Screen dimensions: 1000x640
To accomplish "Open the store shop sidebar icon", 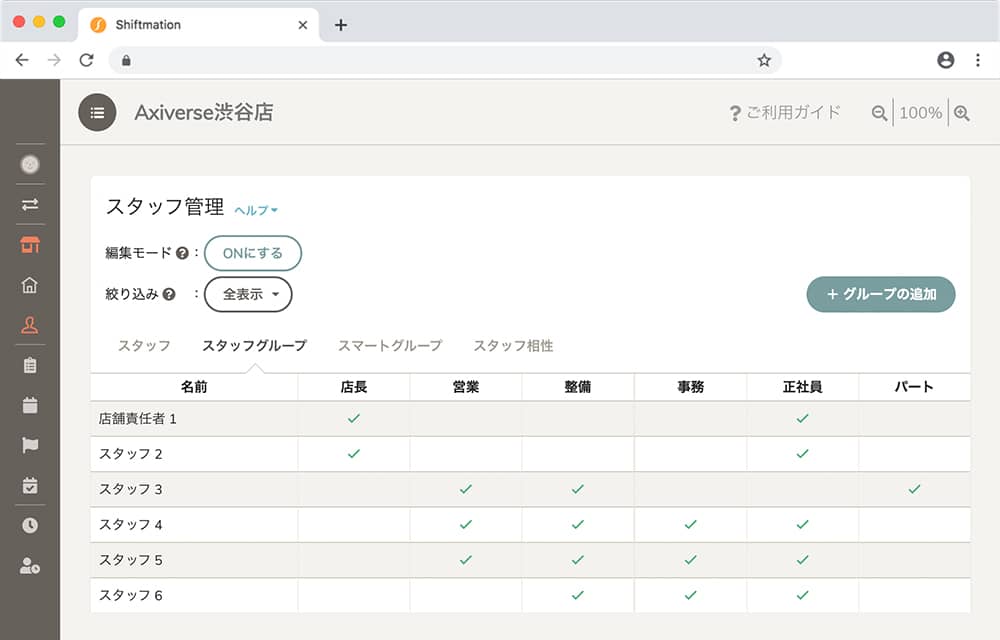I will coord(29,245).
